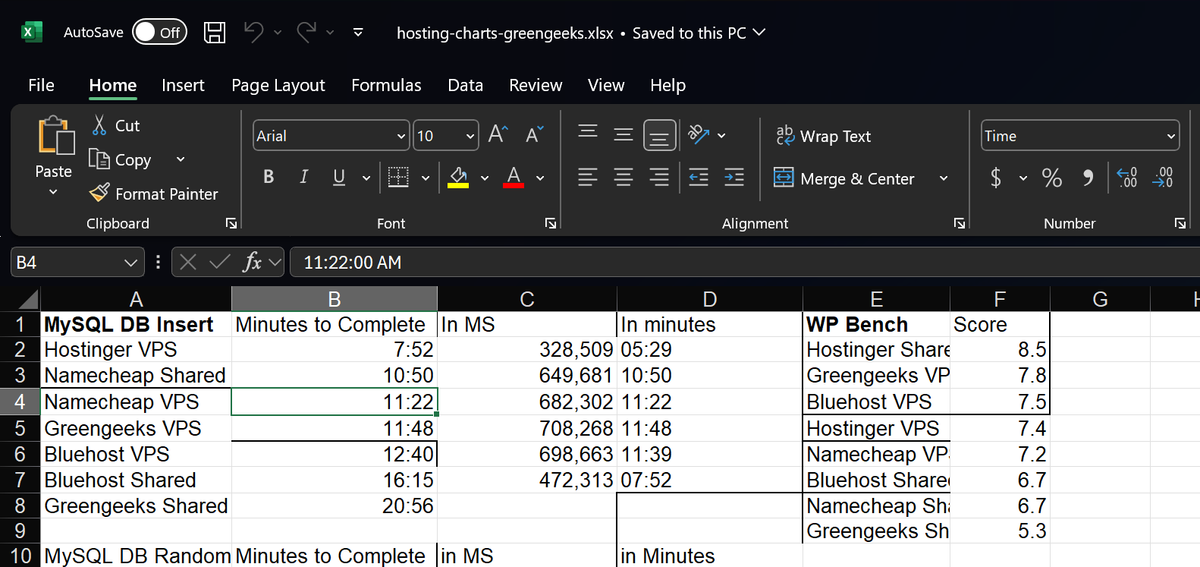Open the Merge & Center dropdown arrow
The height and width of the screenshot is (567, 1200).
(942, 179)
